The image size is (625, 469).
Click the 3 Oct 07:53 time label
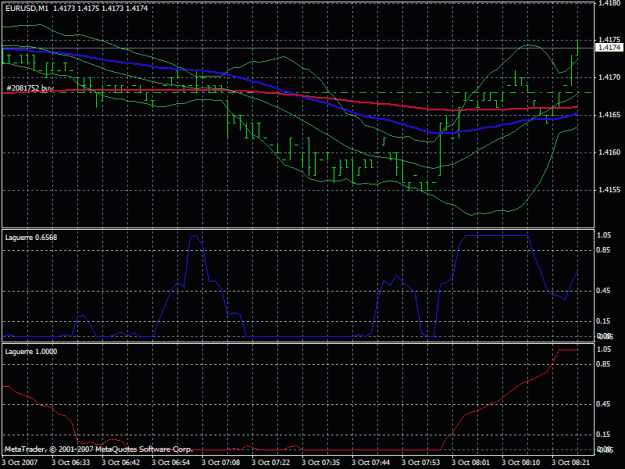(x=421, y=463)
